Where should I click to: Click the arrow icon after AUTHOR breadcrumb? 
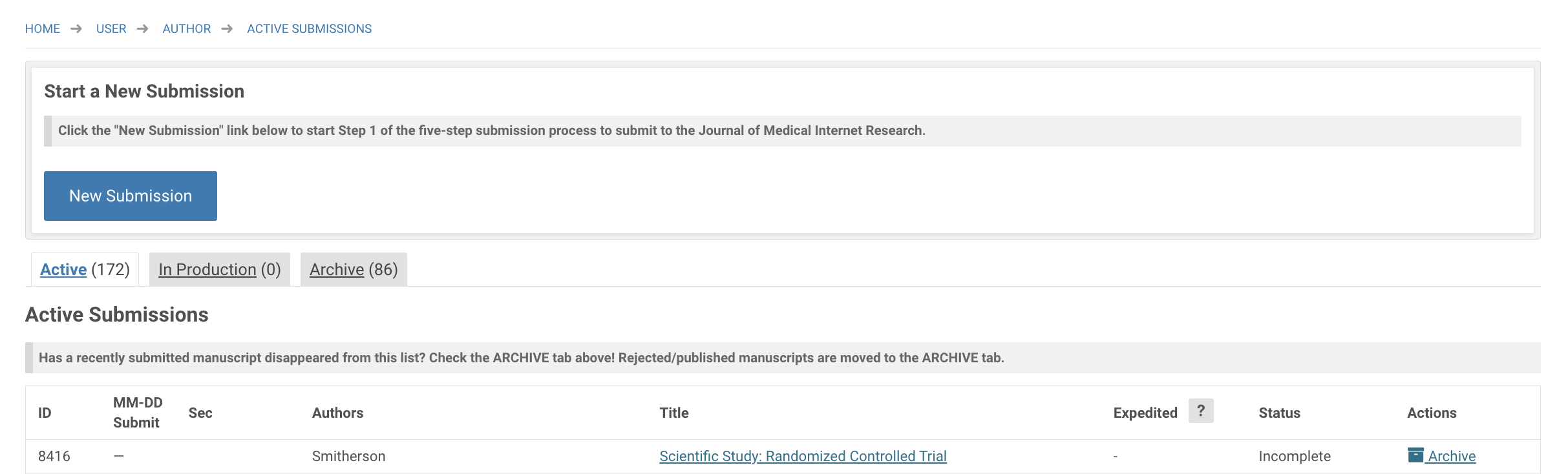click(227, 29)
